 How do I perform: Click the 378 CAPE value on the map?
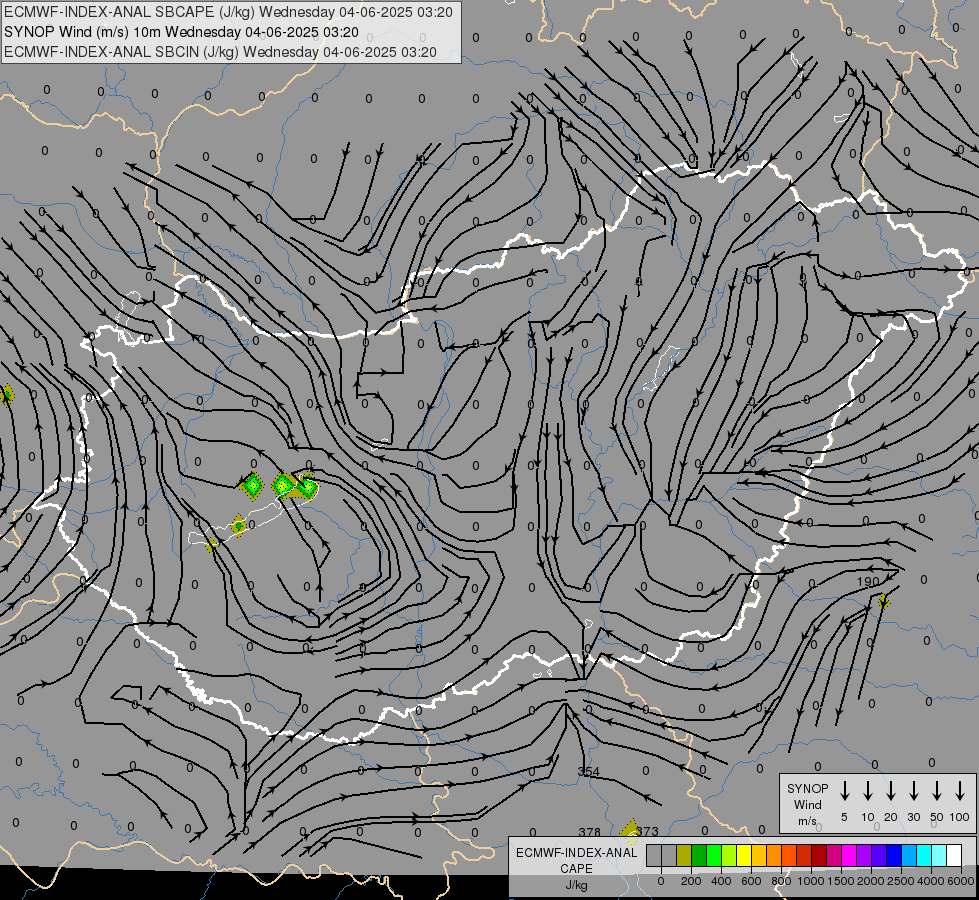coord(589,832)
